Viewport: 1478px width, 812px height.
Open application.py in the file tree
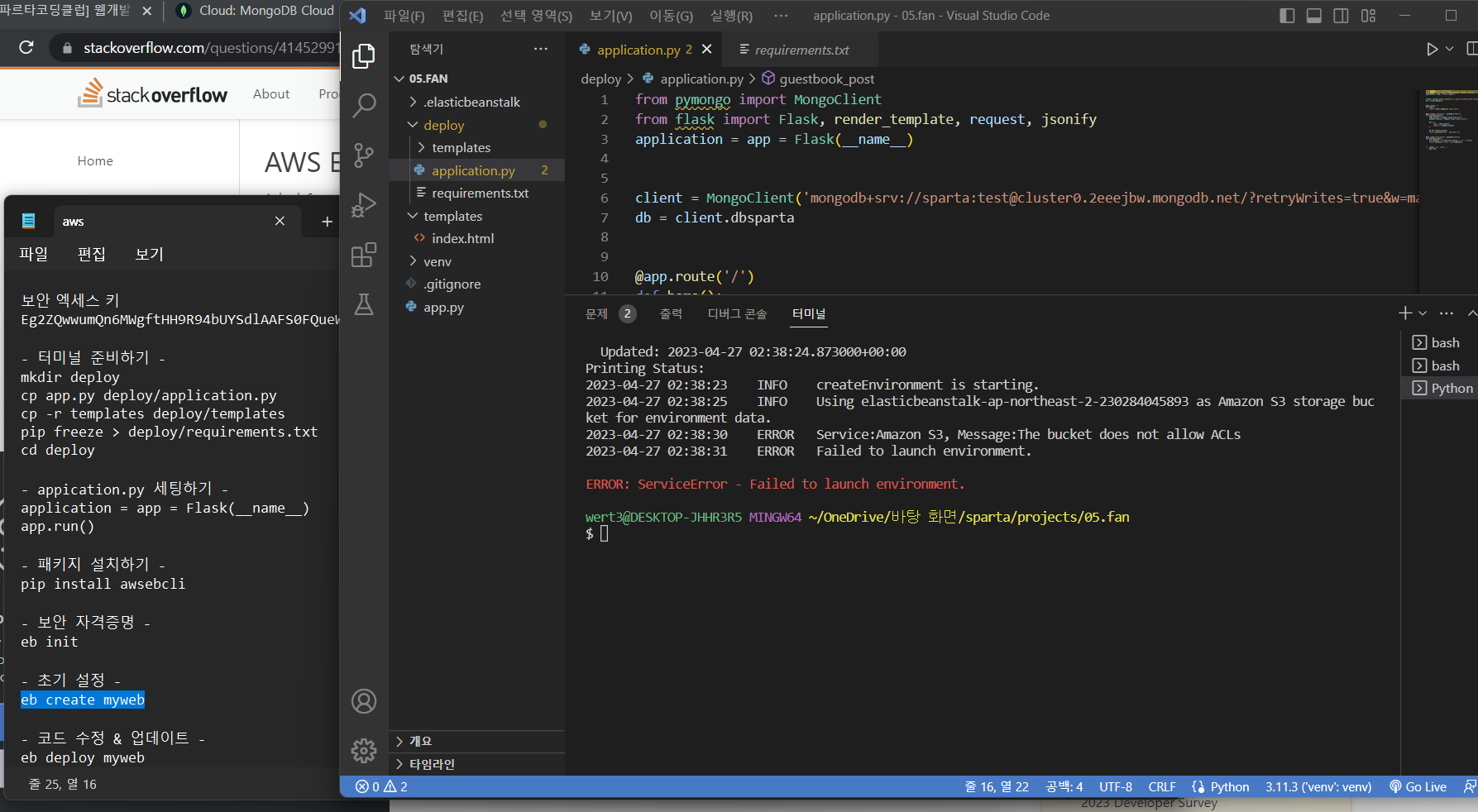click(x=476, y=170)
